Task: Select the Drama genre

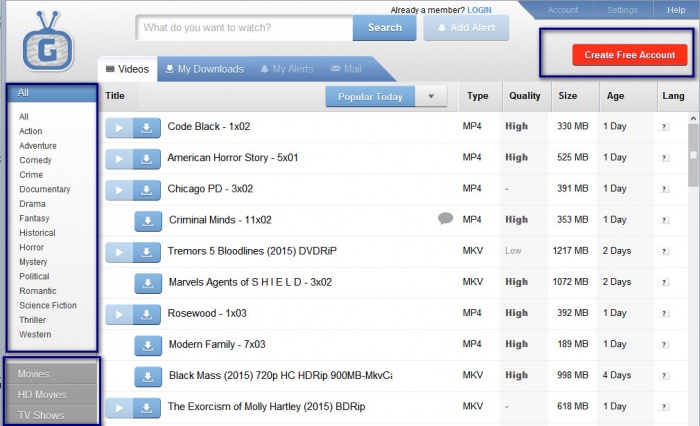Action: [x=32, y=204]
